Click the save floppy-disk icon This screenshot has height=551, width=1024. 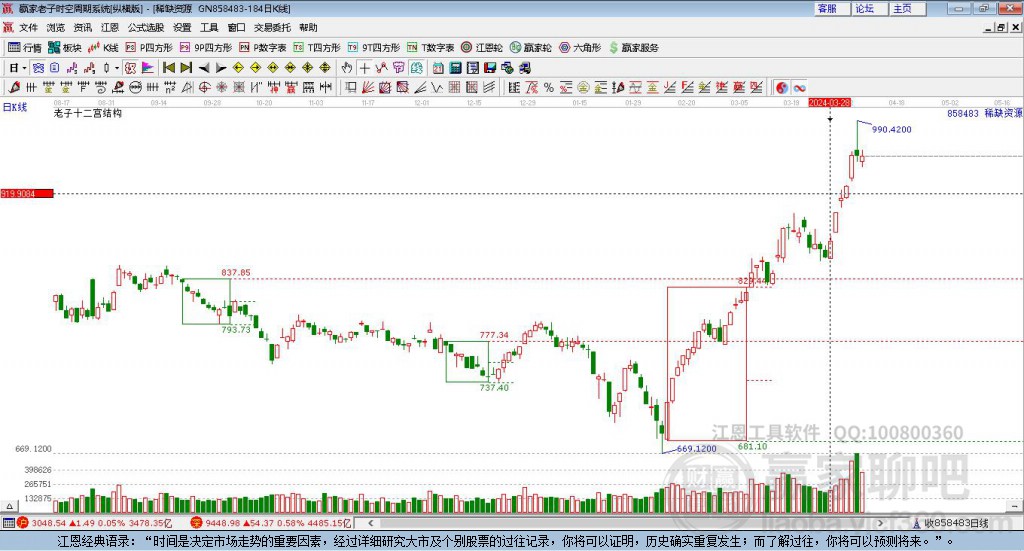(490, 68)
